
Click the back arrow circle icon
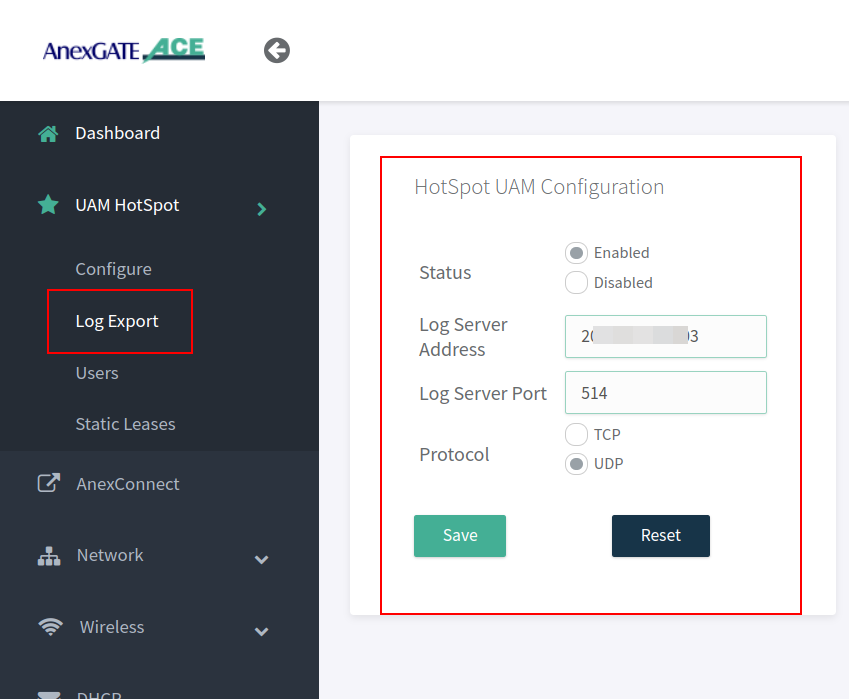277,50
